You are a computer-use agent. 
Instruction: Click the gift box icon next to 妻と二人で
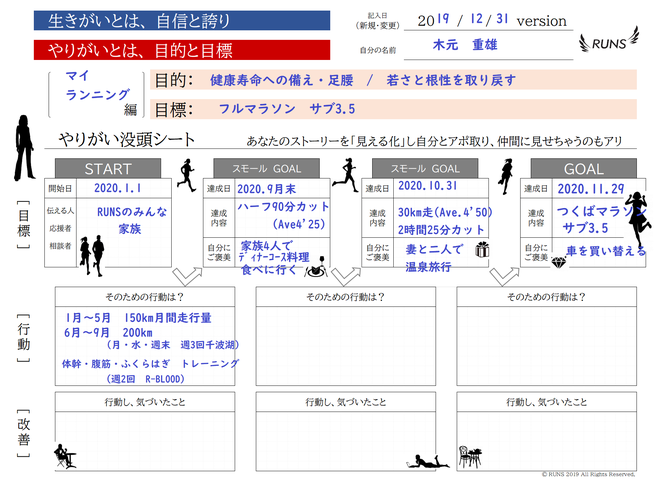tap(481, 249)
